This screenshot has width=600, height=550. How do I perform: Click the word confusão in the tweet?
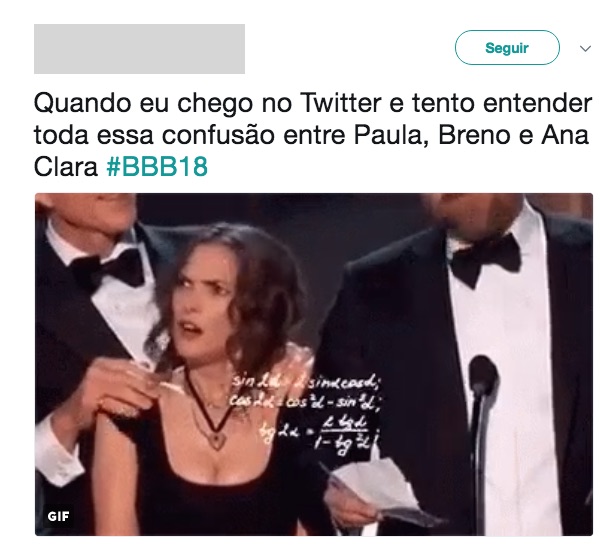click(218, 135)
